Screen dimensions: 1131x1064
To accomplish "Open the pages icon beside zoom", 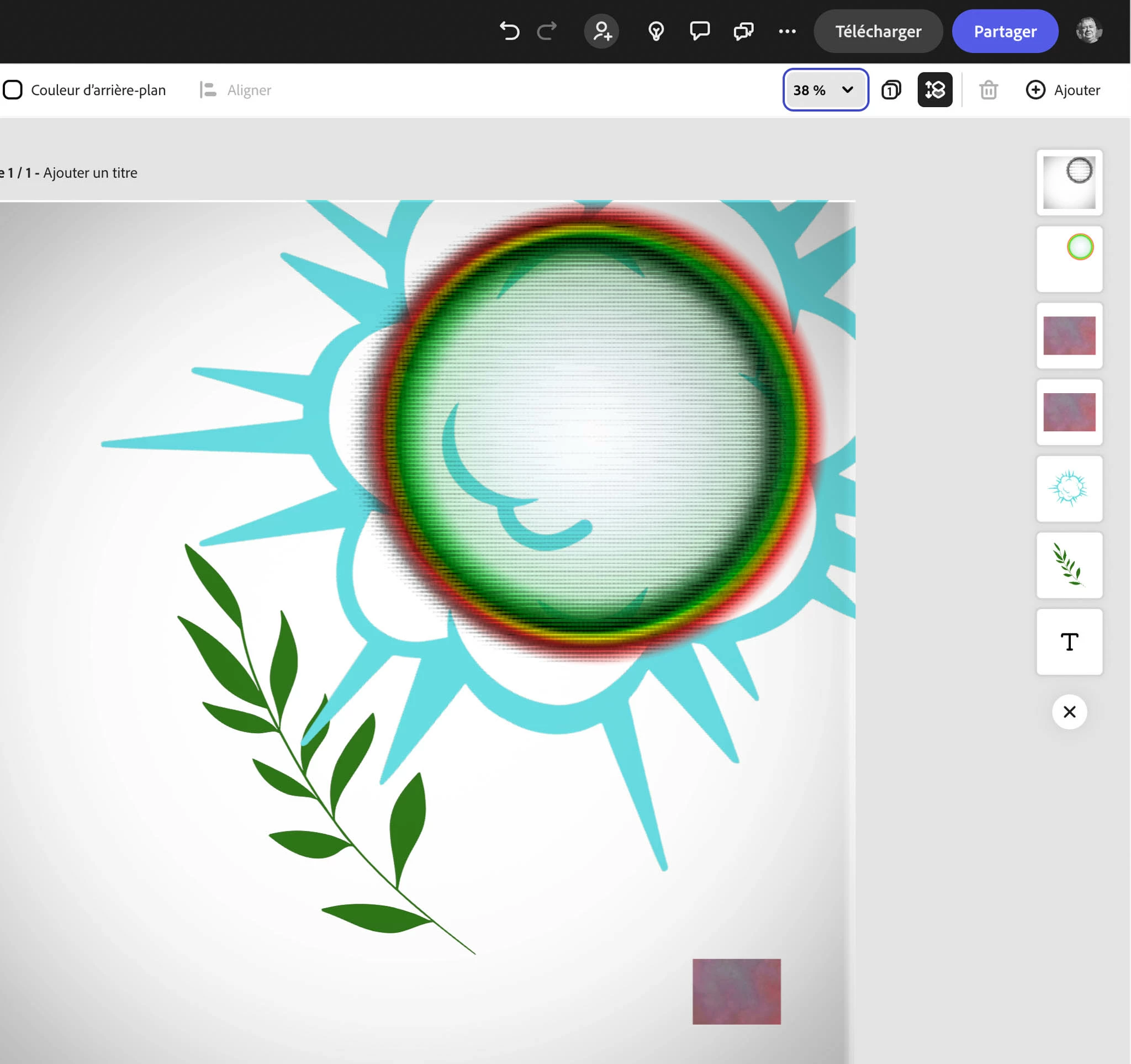I will [891, 90].
